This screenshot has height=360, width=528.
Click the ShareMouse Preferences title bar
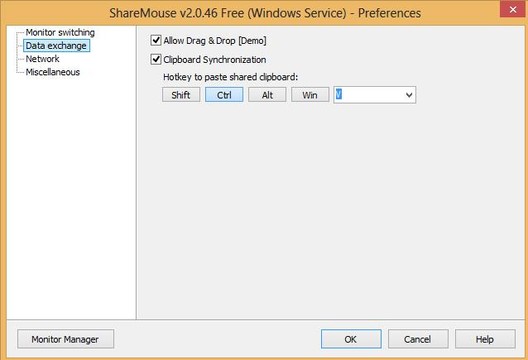pyautogui.click(x=265, y=13)
